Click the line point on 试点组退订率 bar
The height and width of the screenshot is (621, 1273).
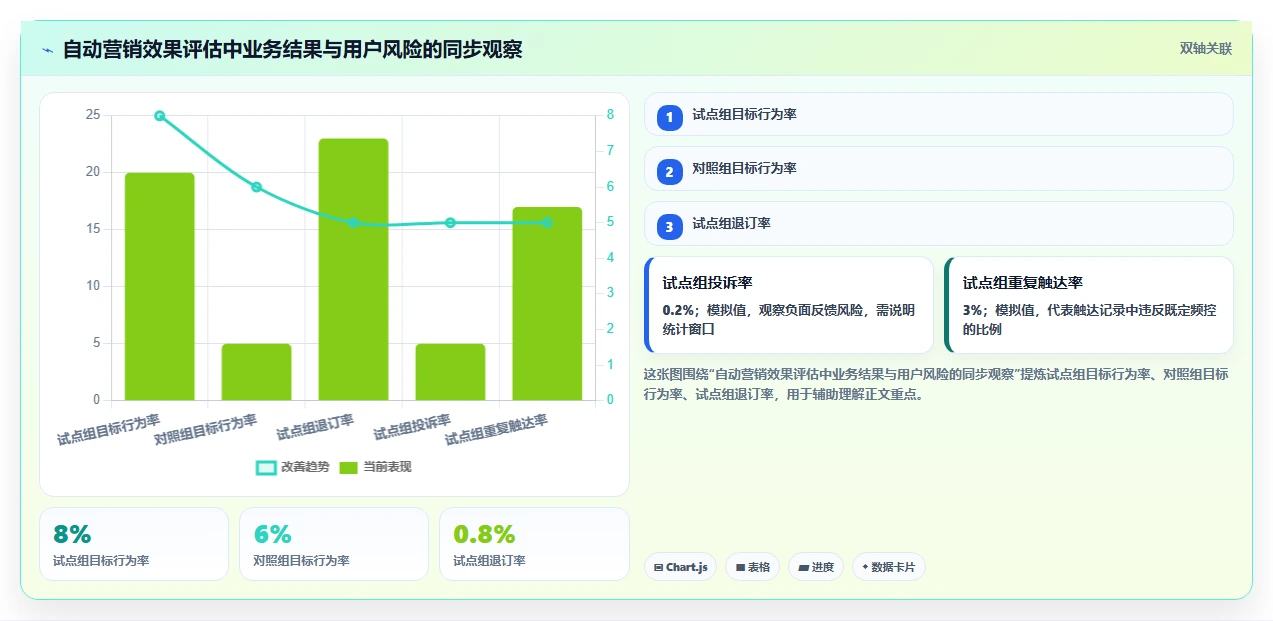pos(354,223)
